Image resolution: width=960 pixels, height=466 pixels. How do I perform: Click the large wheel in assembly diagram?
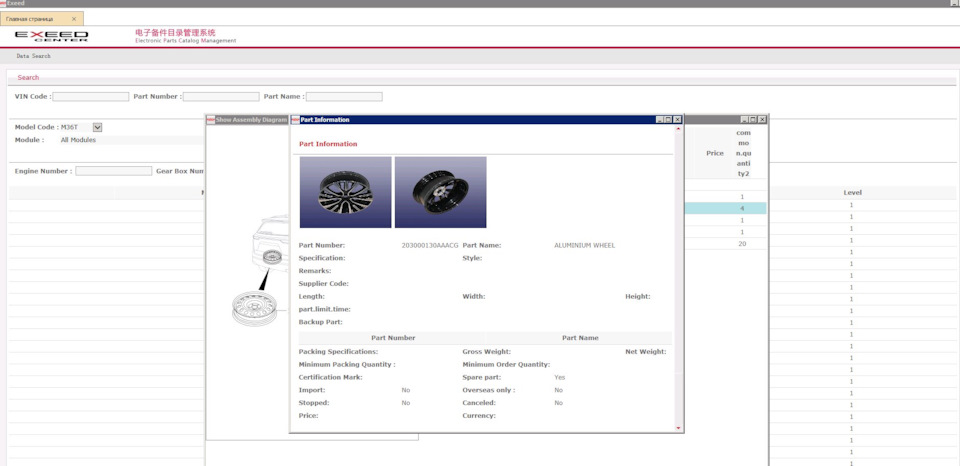click(x=253, y=308)
